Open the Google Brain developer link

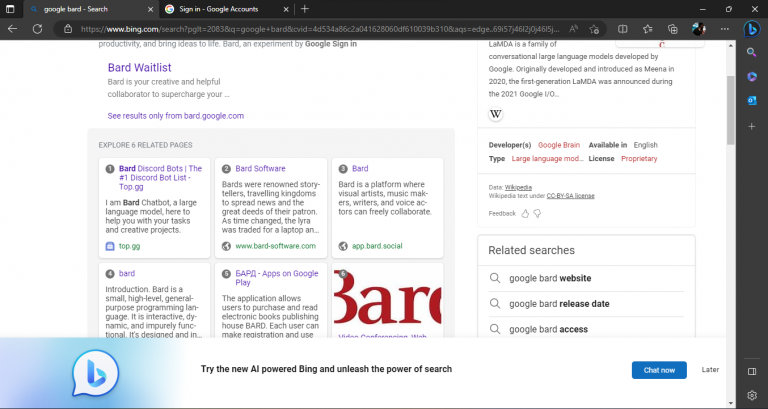(x=559, y=145)
